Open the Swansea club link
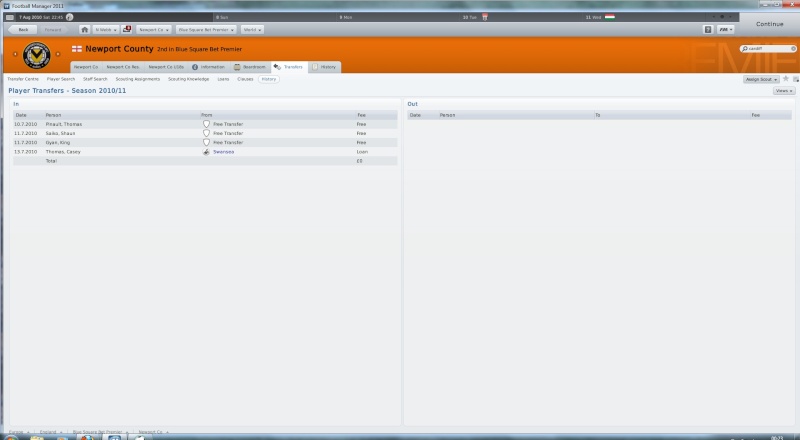The width and height of the screenshot is (800, 440). [223, 152]
